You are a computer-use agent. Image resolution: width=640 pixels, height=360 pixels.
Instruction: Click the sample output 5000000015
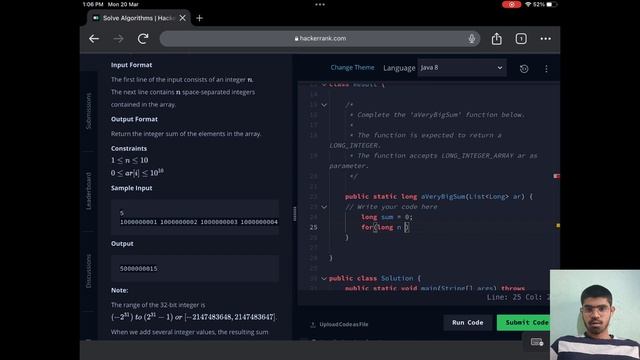(x=138, y=269)
